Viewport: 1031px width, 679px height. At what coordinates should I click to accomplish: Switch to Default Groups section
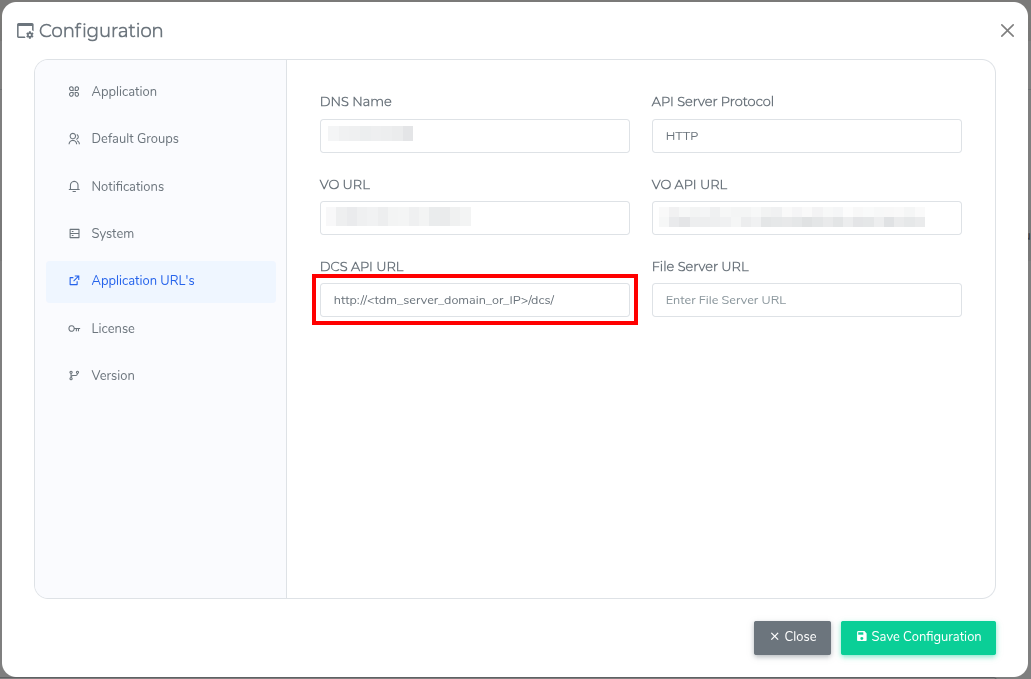click(161, 139)
